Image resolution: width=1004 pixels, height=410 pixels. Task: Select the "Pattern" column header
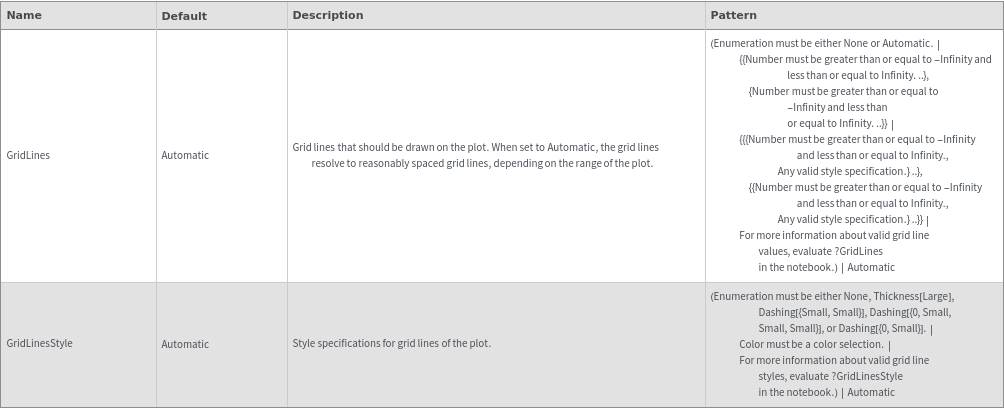pyautogui.click(x=733, y=15)
